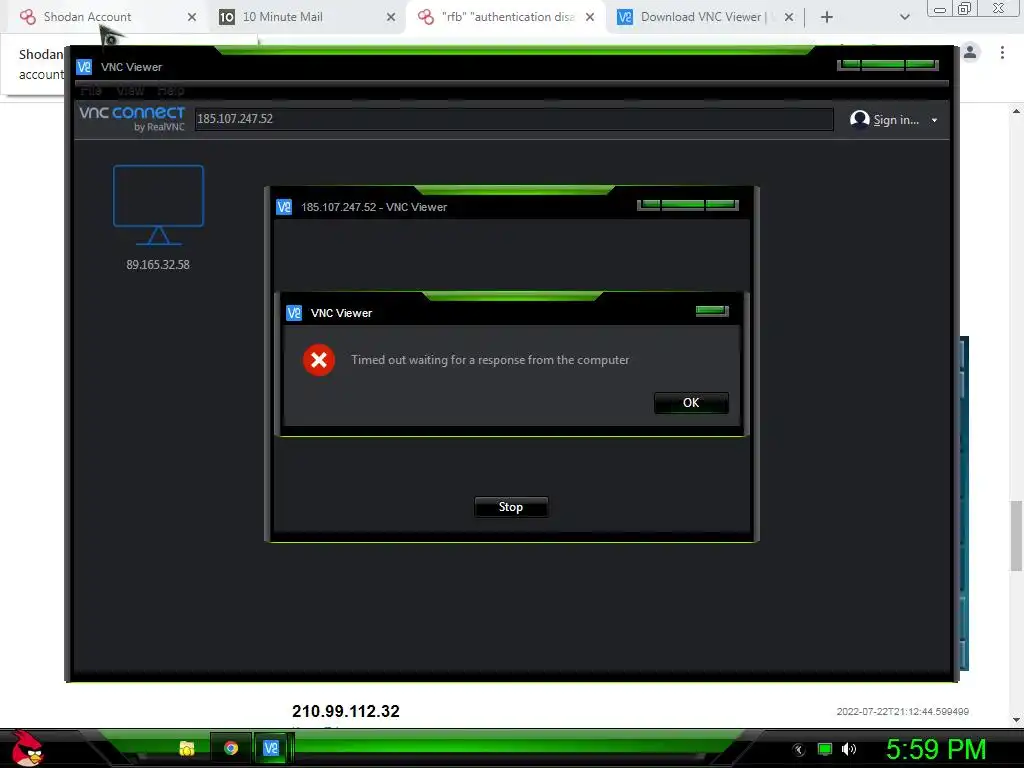1024x768 pixels.
Task: Click VNC icon in error dialog title bar
Action: tap(294, 313)
